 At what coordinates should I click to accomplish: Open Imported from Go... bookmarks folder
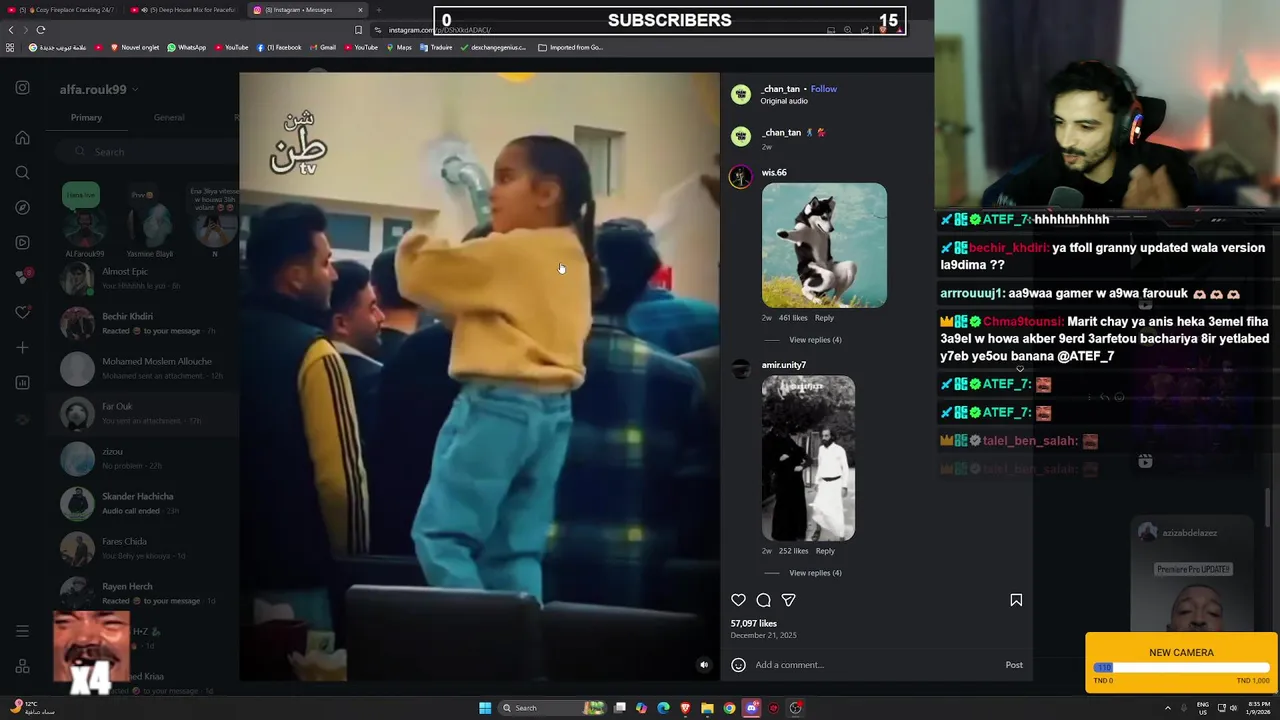click(570, 47)
